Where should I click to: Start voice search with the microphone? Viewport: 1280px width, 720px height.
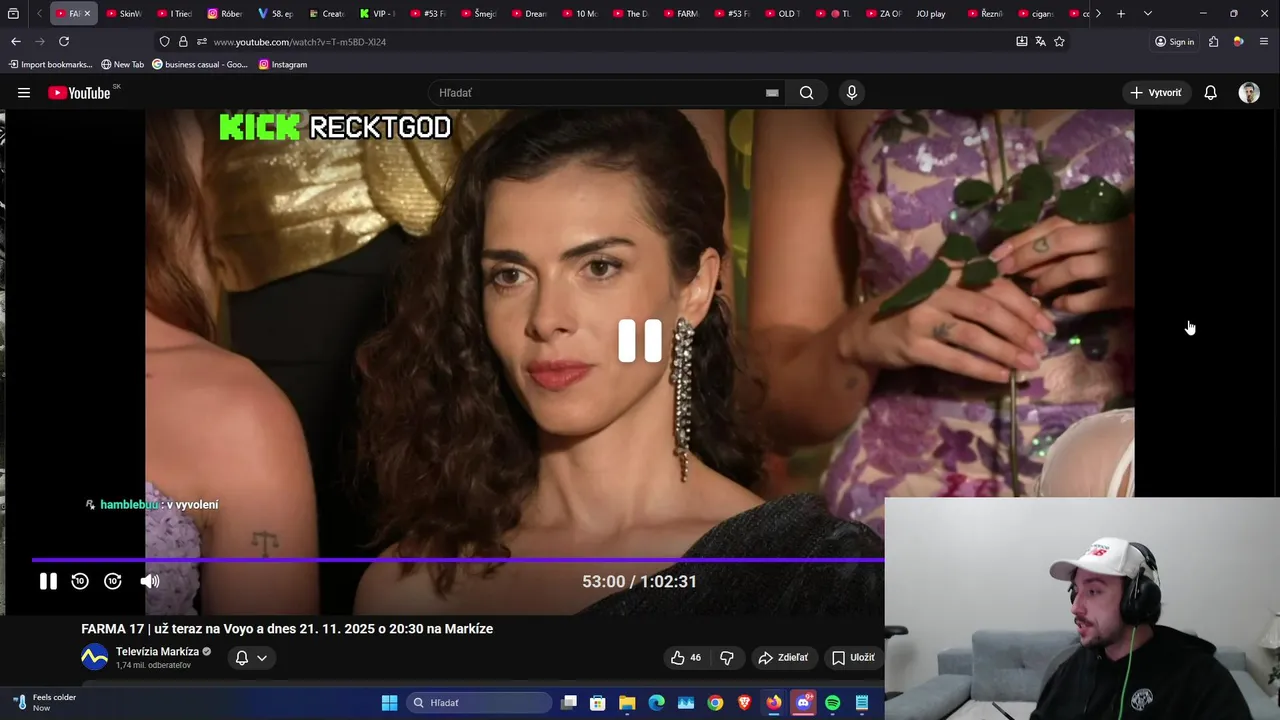pyautogui.click(x=852, y=93)
